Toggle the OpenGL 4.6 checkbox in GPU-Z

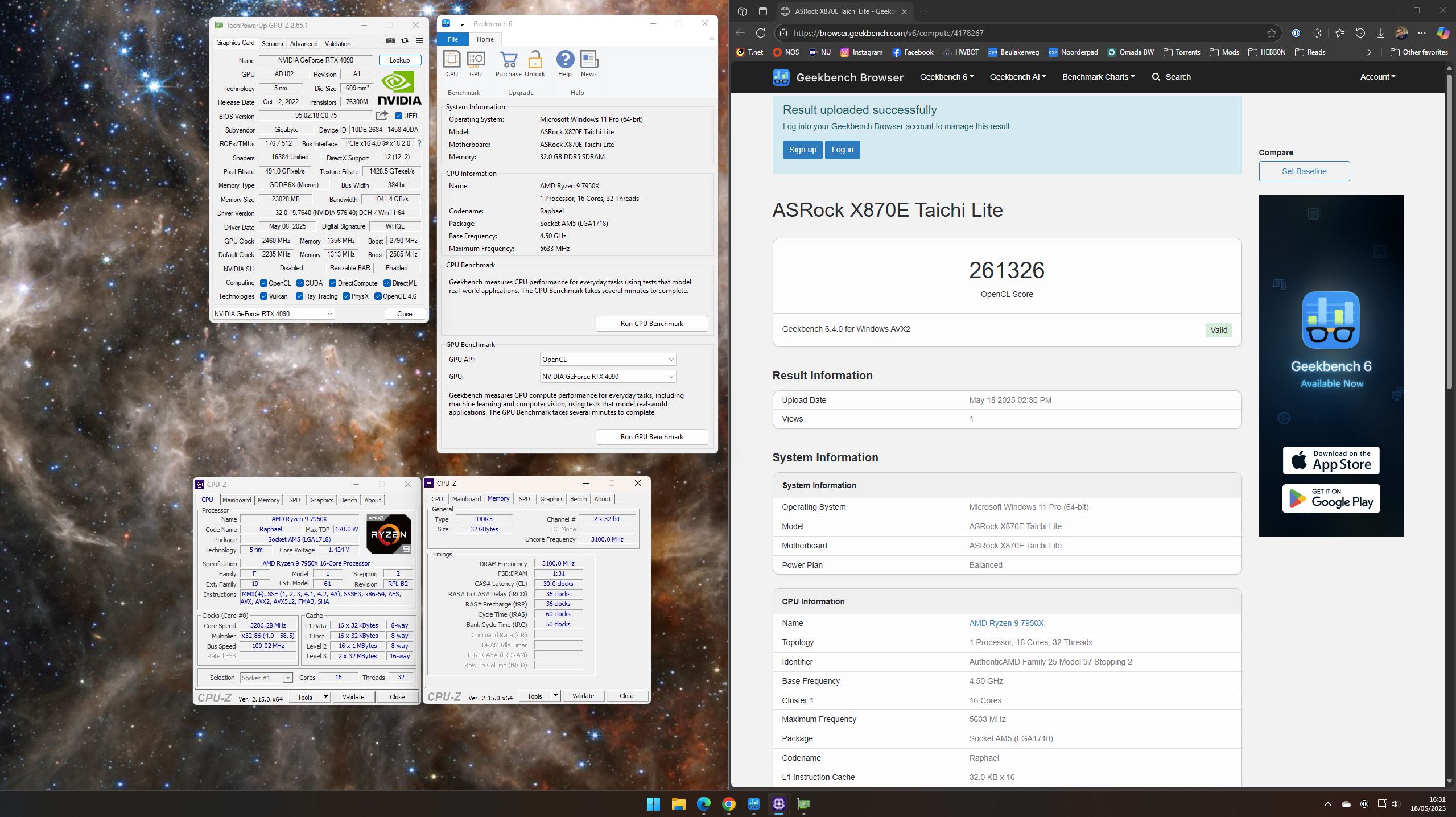pyautogui.click(x=378, y=296)
